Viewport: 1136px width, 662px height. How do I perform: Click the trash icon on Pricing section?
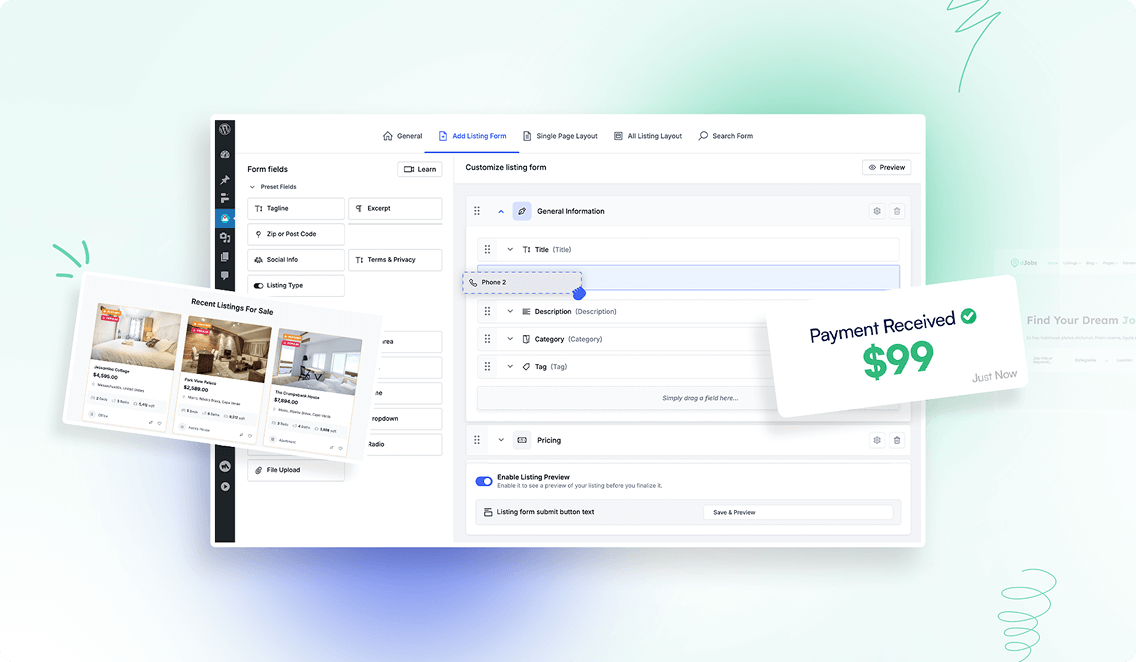[897, 440]
